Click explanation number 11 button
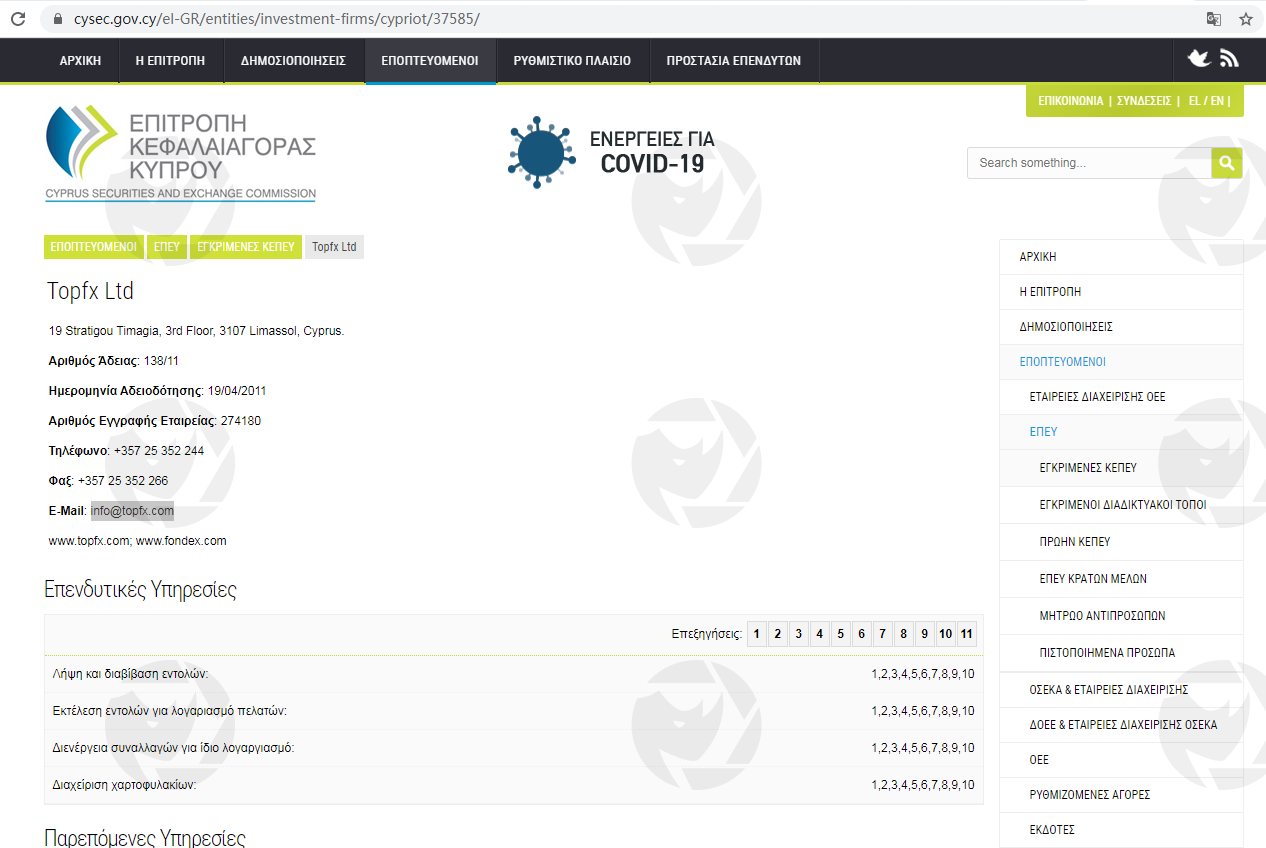This screenshot has height=848, width=1266. 967,634
